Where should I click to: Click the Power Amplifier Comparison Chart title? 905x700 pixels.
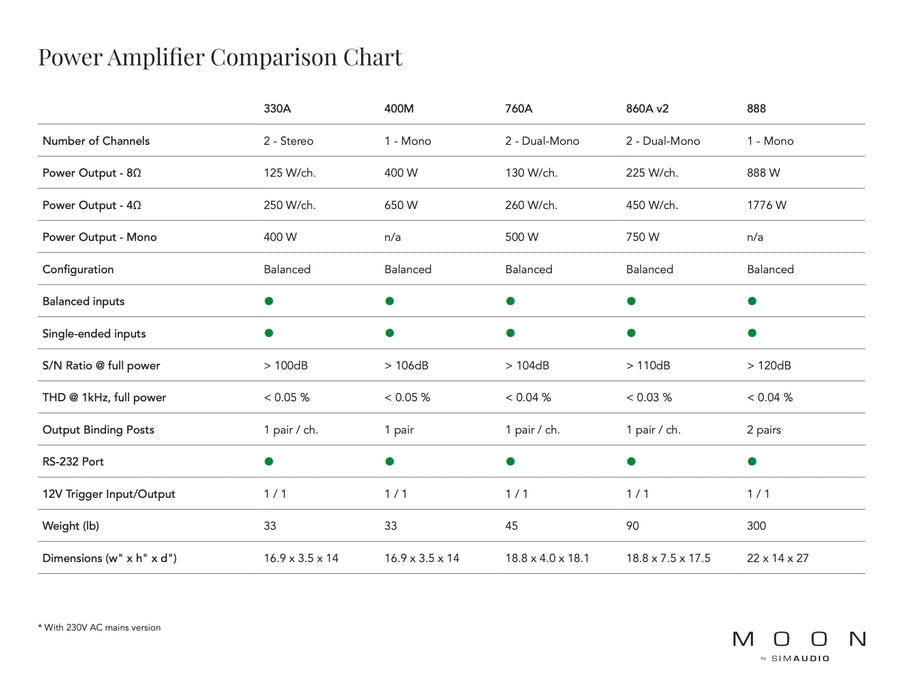point(220,57)
